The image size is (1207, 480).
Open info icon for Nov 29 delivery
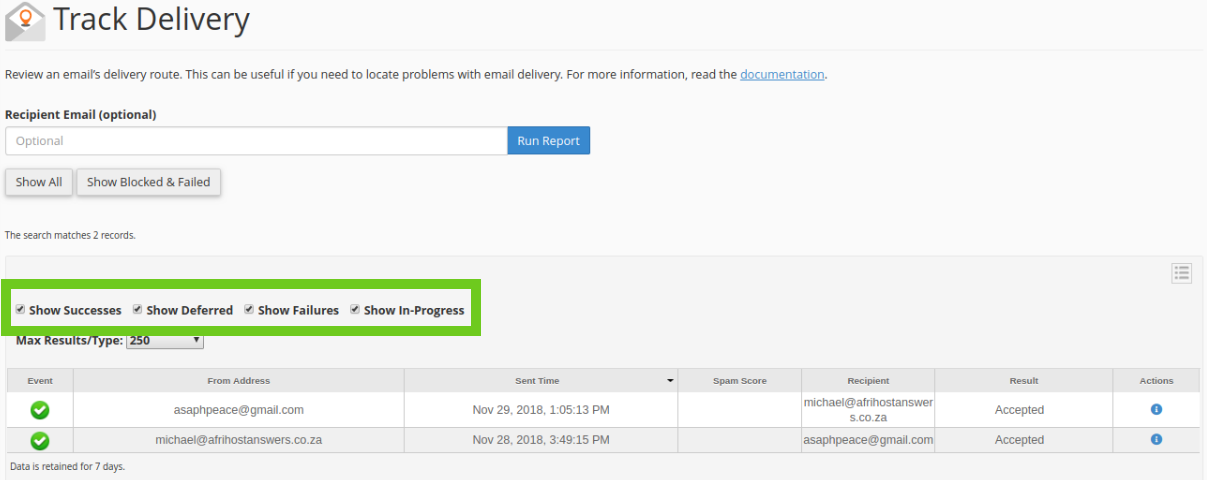click(x=1156, y=410)
